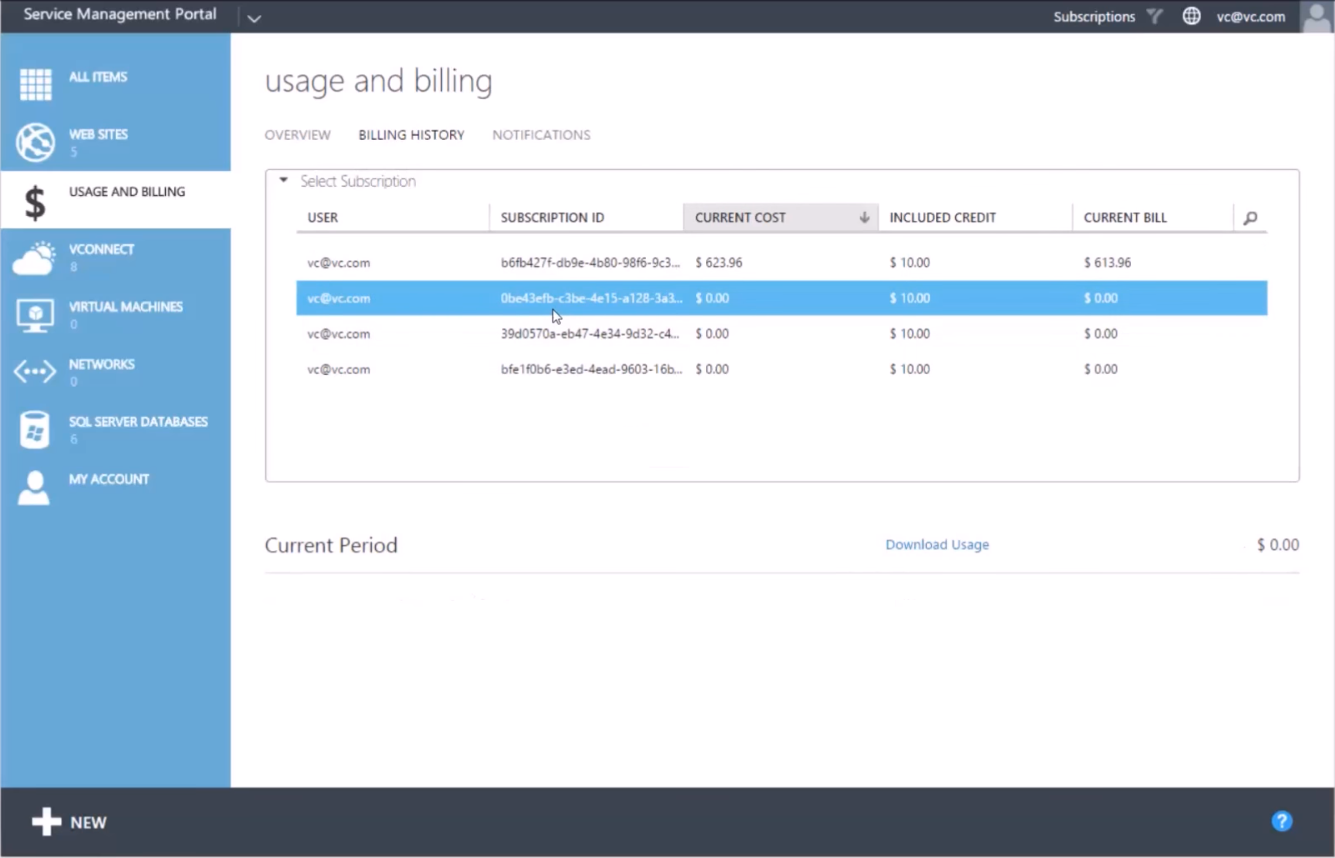Screen dimensions: 1335x858
Task: Click the VConnect sidebar label
Action: (101, 249)
